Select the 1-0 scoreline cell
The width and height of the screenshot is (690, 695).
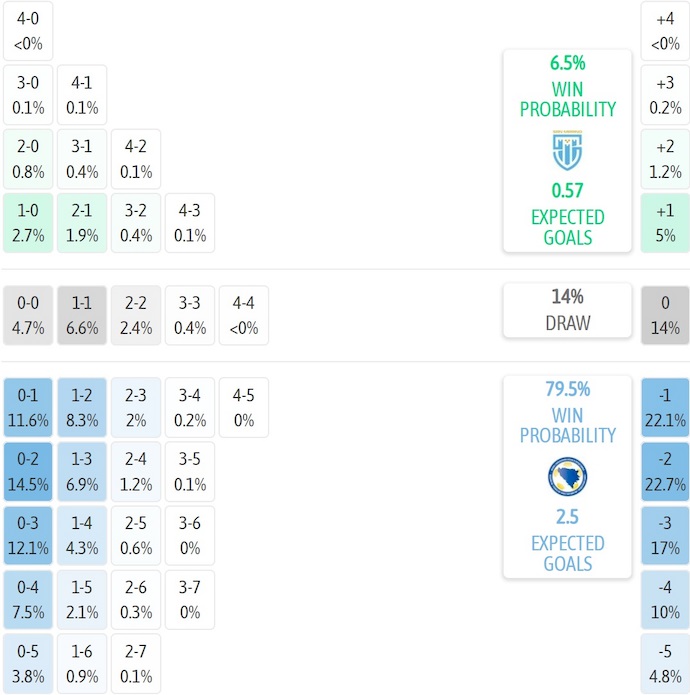28,223
